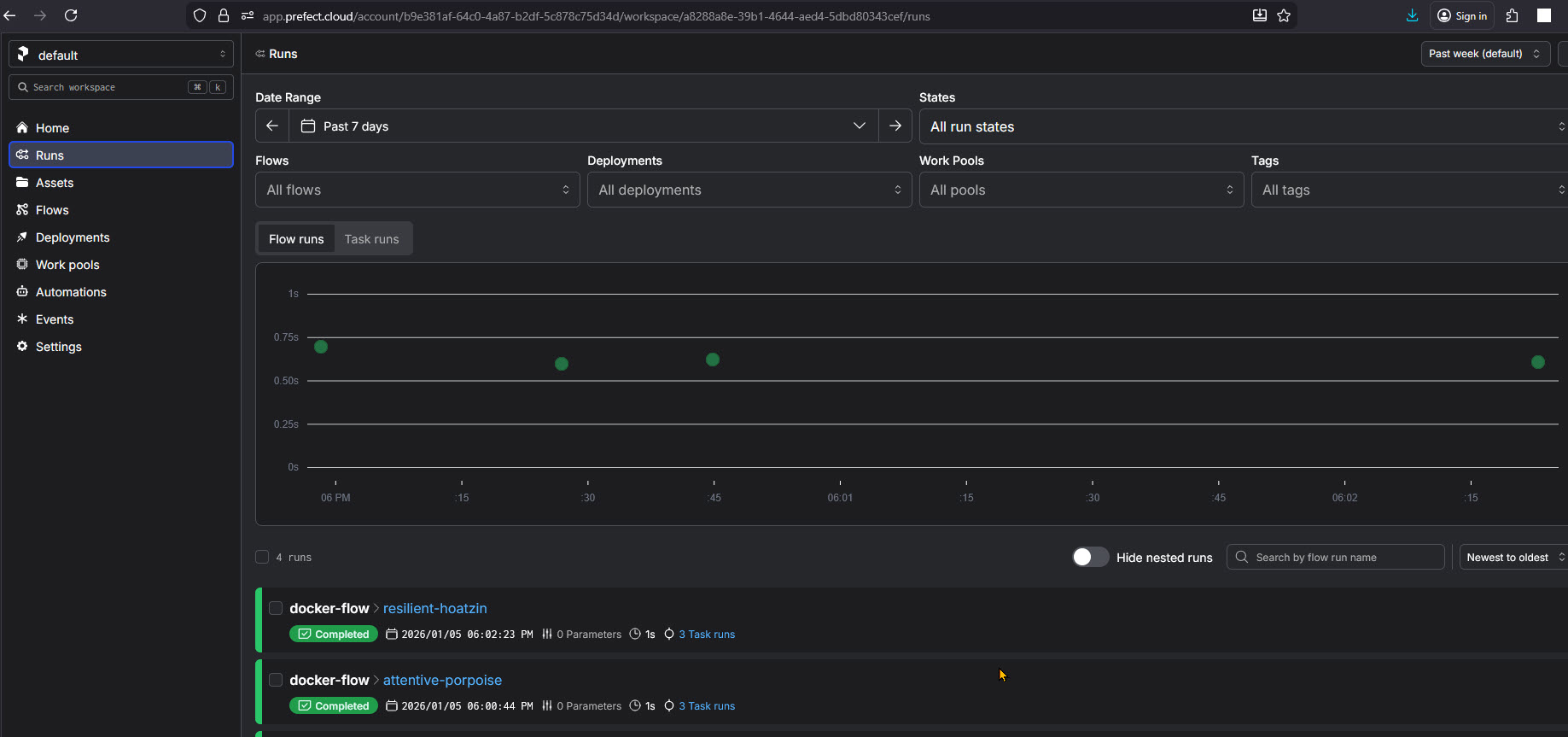The height and width of the screenshot is (737, 1568).
Task: Toggle Hide nested runs switch
Action: 1090,557
